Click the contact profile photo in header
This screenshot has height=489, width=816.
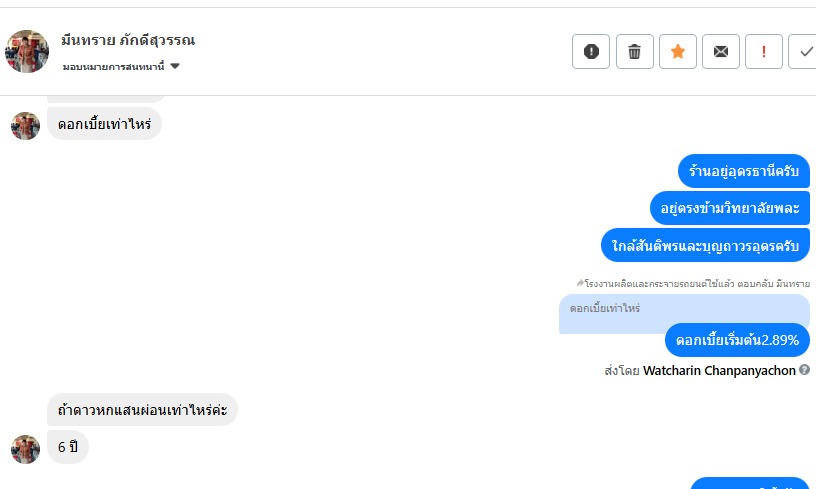pyautogui.click(x=27, y=51)
